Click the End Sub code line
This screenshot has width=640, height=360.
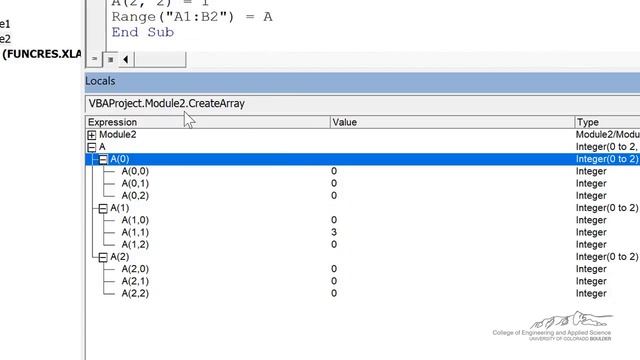pyautogui.click(x=143, y=32)
